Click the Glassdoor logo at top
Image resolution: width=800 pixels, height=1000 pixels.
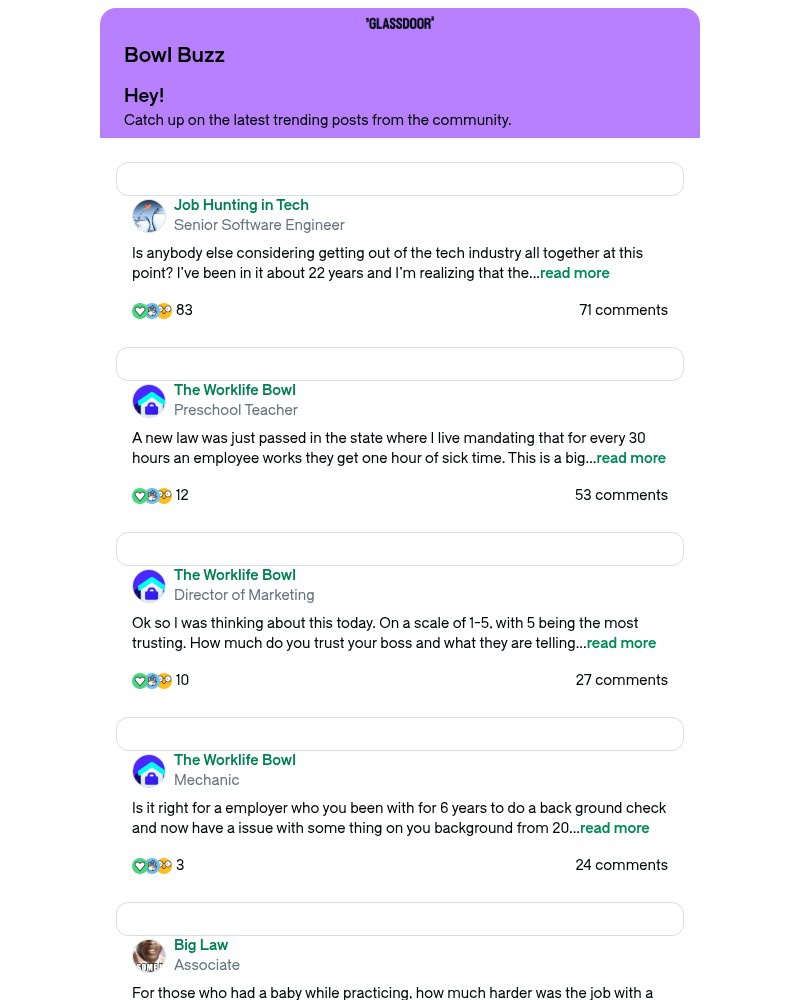(400, 23)
